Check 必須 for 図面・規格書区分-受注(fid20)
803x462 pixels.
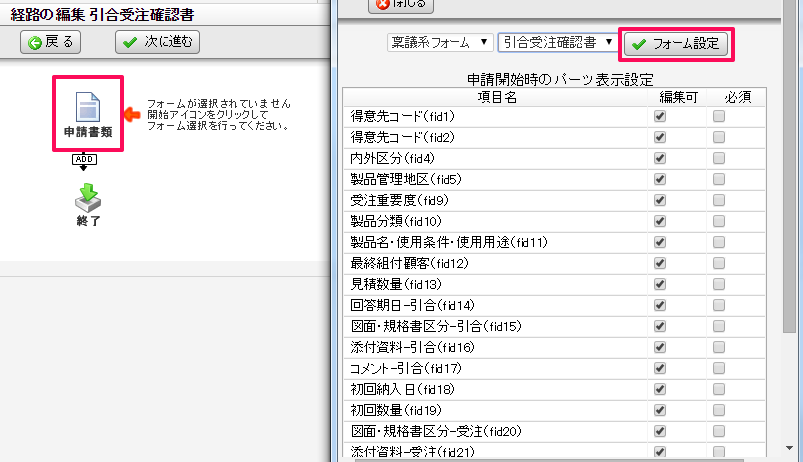(719, 431)
